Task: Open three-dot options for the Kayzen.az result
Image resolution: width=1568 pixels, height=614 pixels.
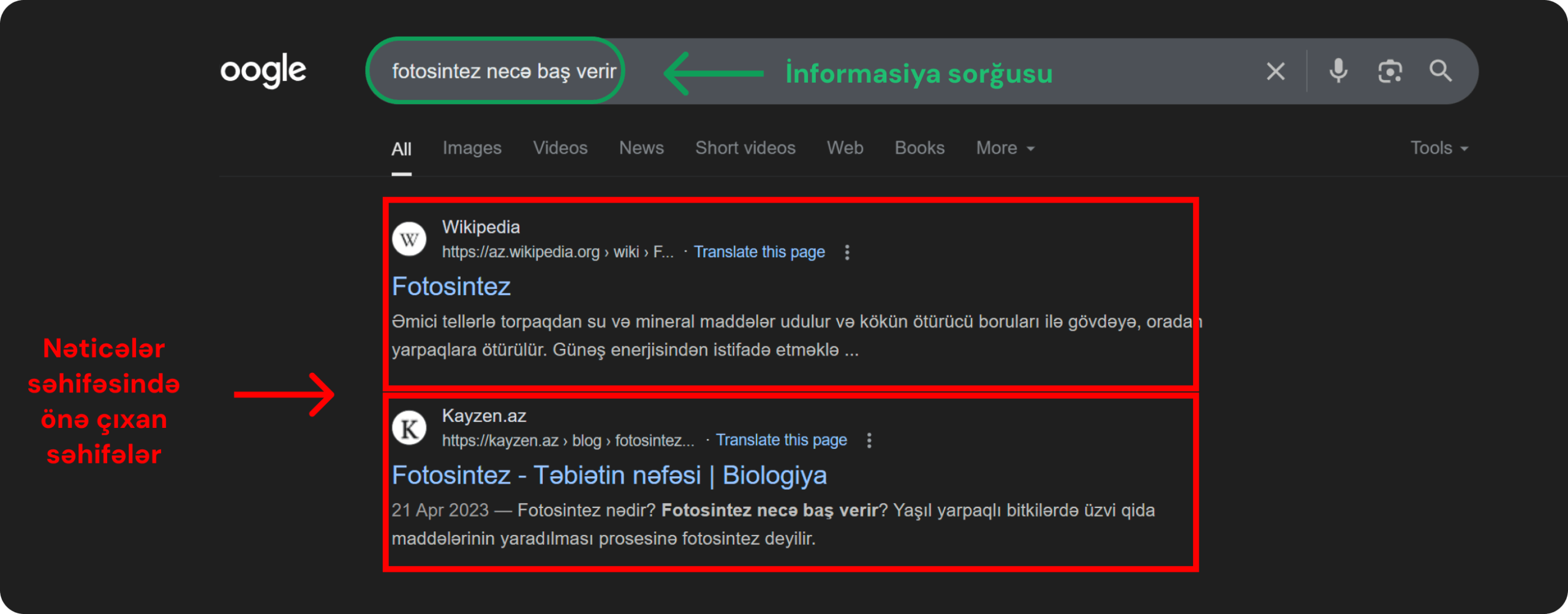Action: (x=869, y=441)
